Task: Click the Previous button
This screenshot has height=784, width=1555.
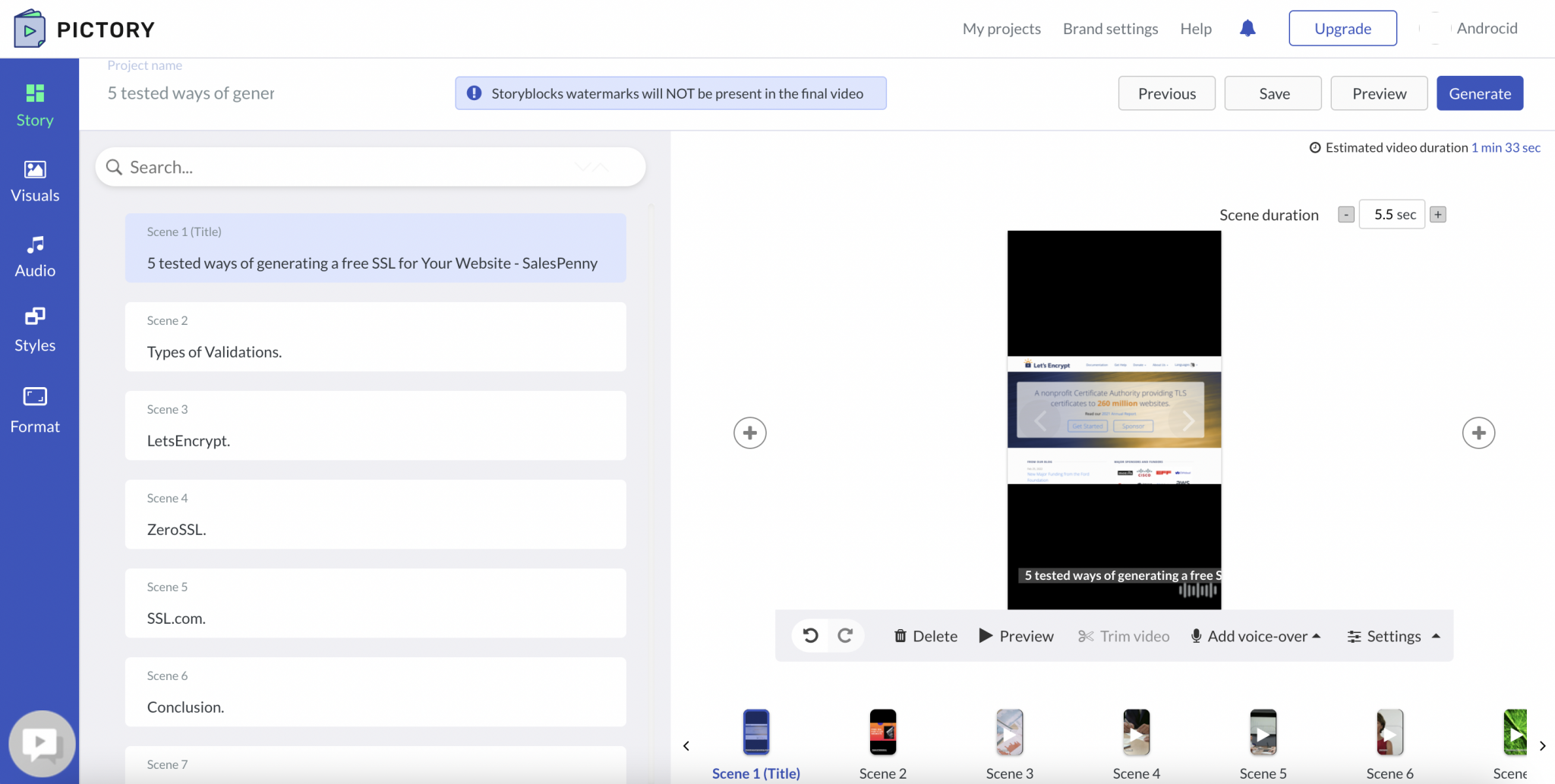Action: pos(1166,93)
